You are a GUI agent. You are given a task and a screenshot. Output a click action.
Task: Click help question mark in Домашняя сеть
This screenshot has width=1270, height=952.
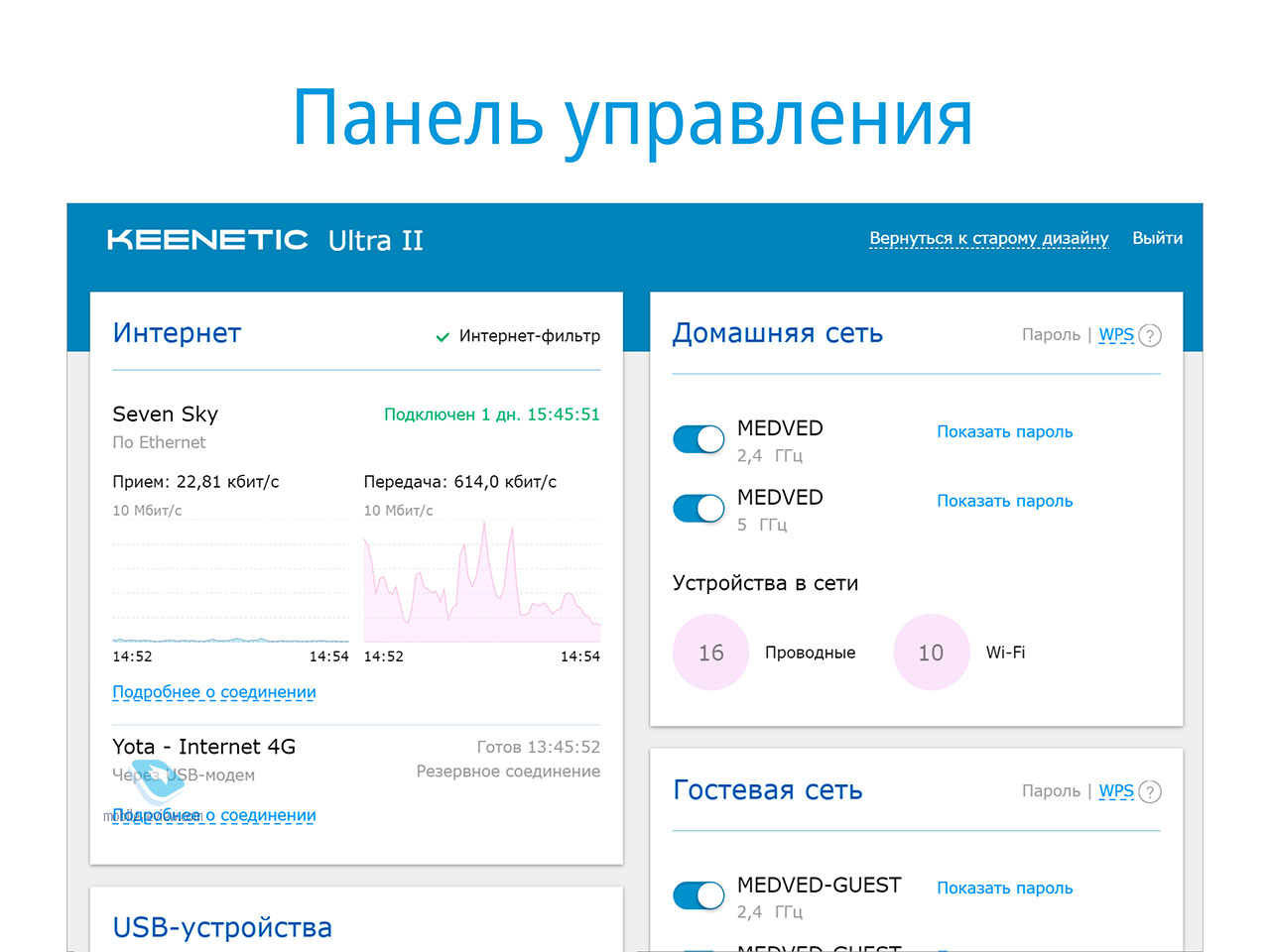[x=1149, y=336]
